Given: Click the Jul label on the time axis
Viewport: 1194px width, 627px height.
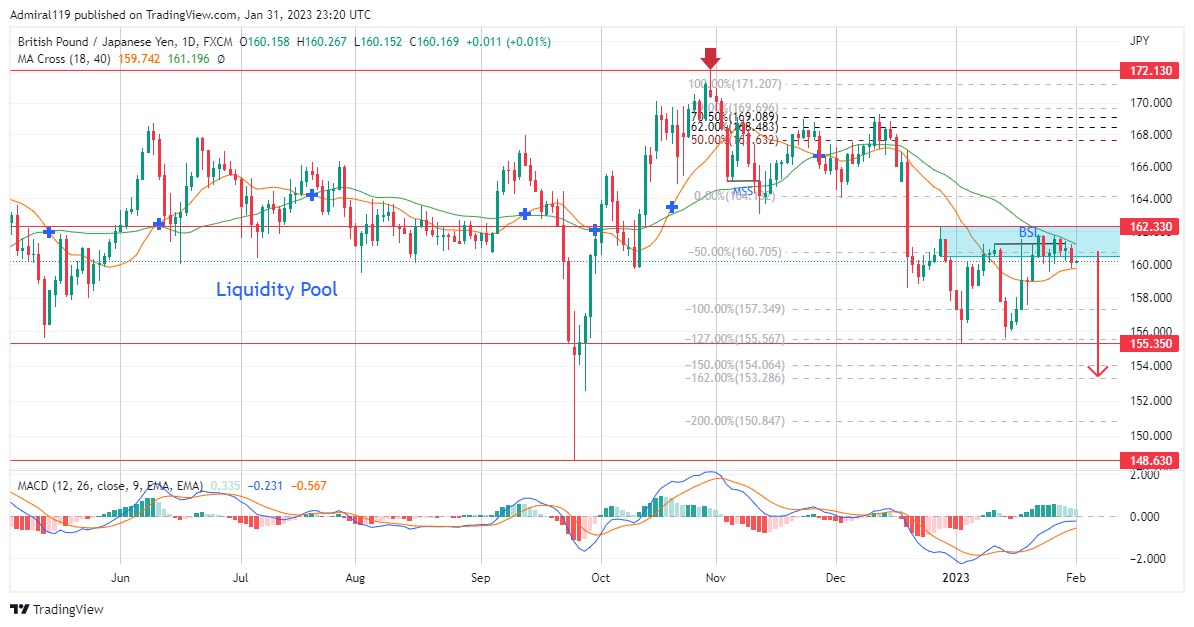Looking at the screenshot, I should (x=241, y=577).
